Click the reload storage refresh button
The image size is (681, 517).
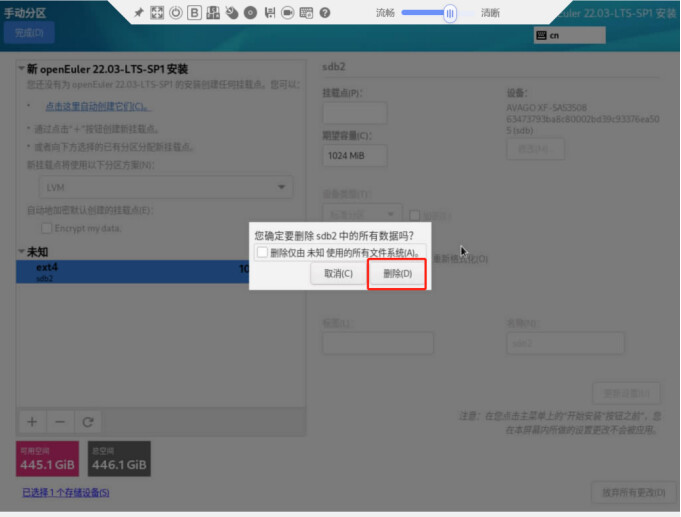(87, 422)
